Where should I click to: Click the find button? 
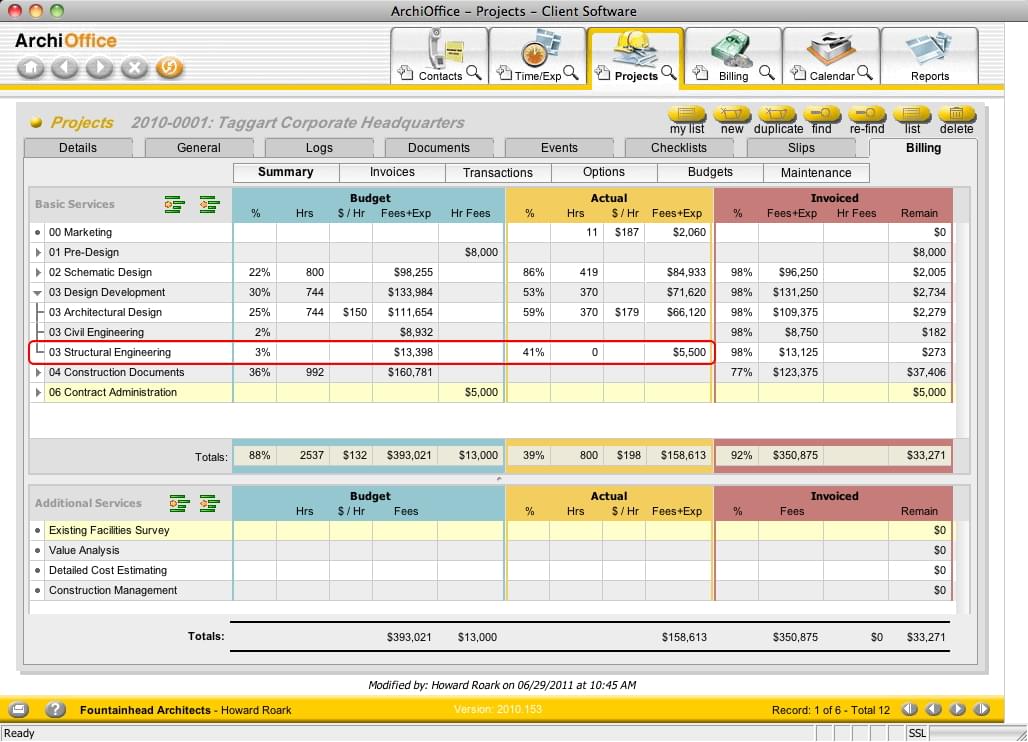[821, 120]
